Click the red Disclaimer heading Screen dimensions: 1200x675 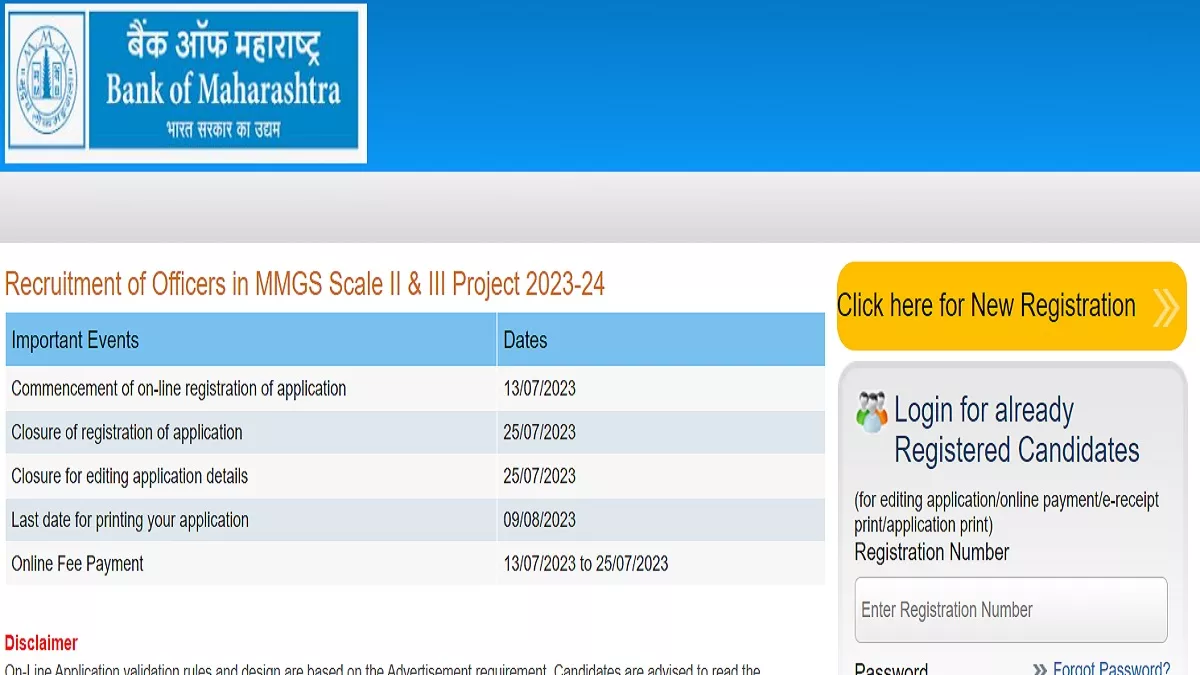(41, 642)
